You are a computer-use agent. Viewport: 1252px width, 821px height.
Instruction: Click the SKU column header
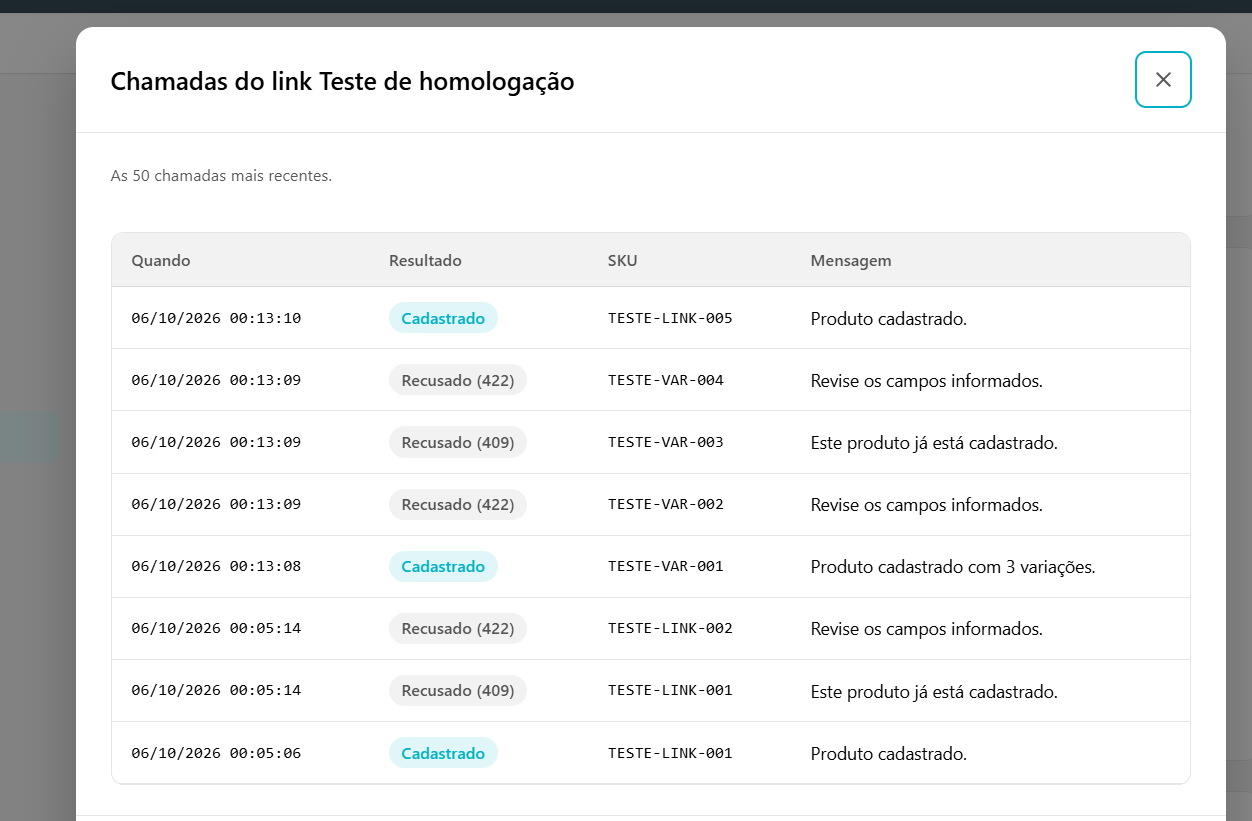622,260
